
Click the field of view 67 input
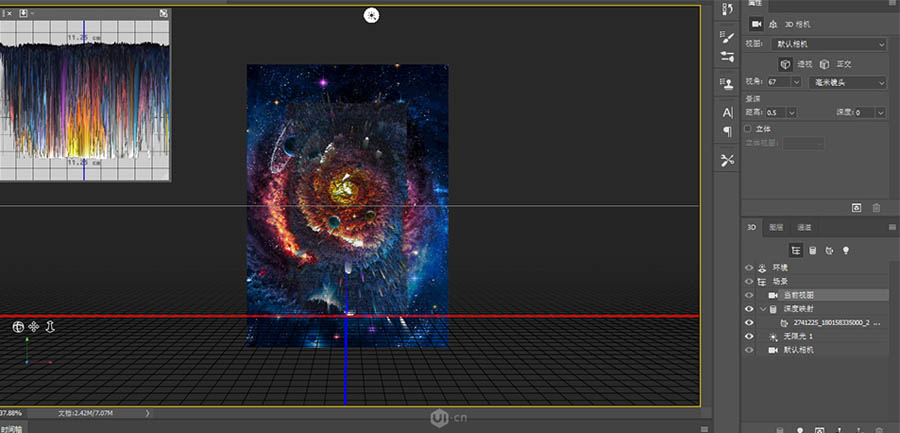point(778,82)
